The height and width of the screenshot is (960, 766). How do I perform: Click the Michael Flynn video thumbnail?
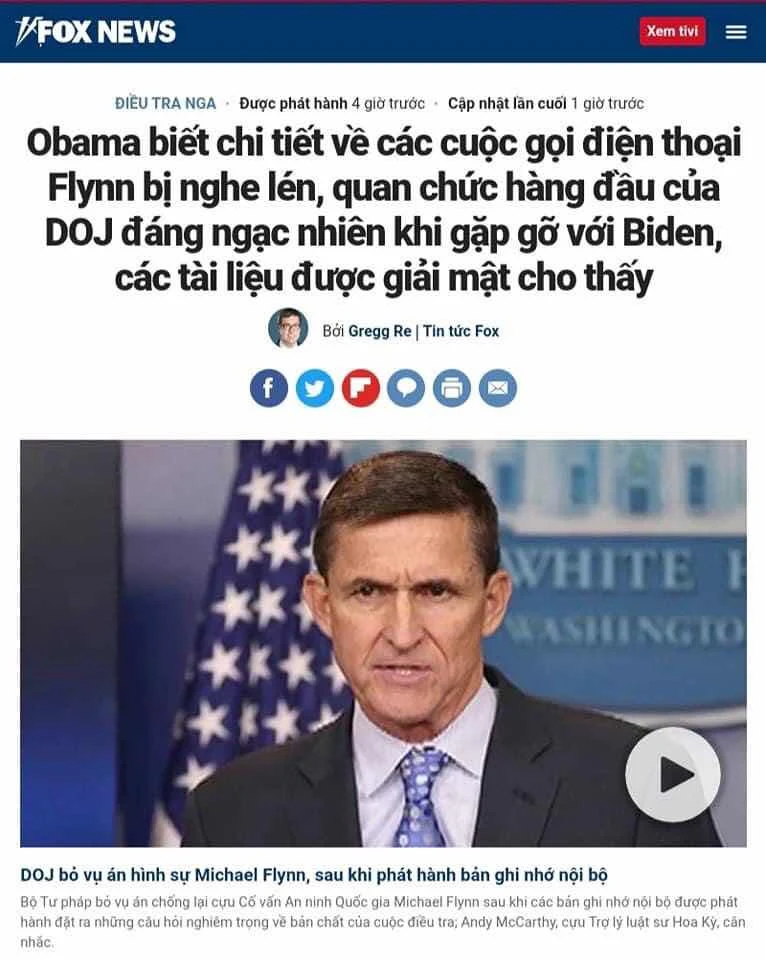pos(383,643)
